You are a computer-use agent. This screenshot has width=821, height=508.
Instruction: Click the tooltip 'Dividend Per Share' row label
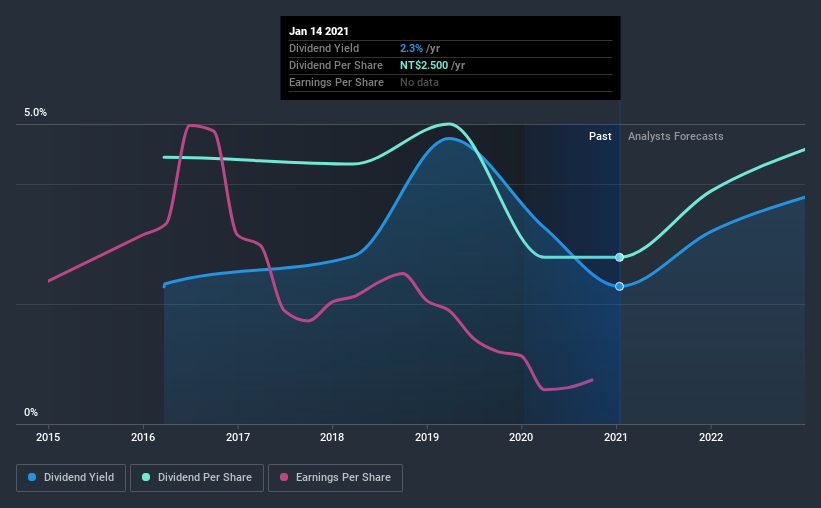[336, 65]
